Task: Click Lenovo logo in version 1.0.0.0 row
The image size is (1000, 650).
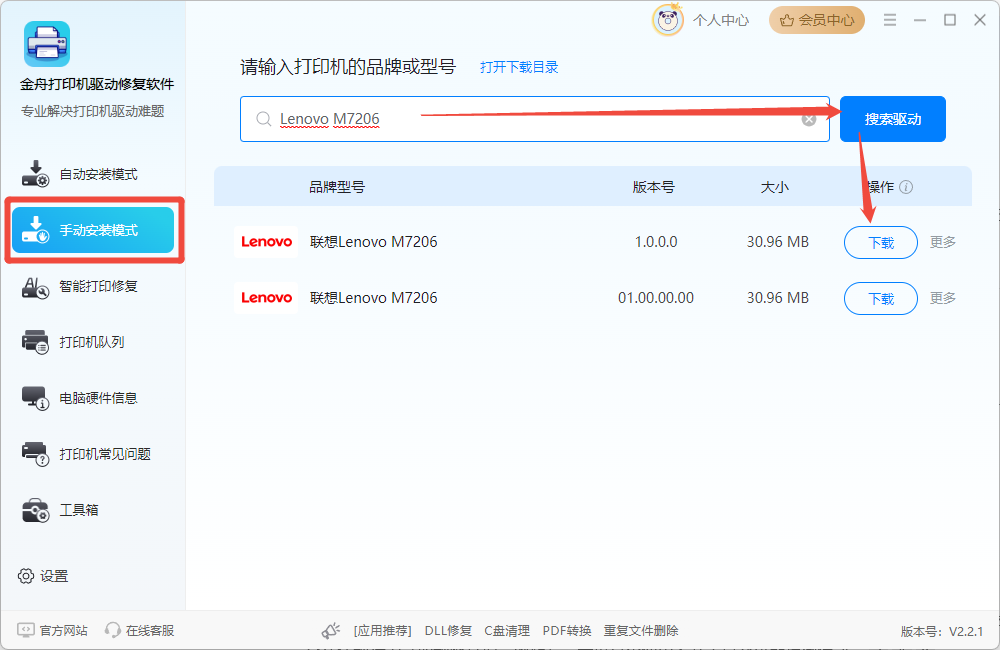Action: [266, 242]
